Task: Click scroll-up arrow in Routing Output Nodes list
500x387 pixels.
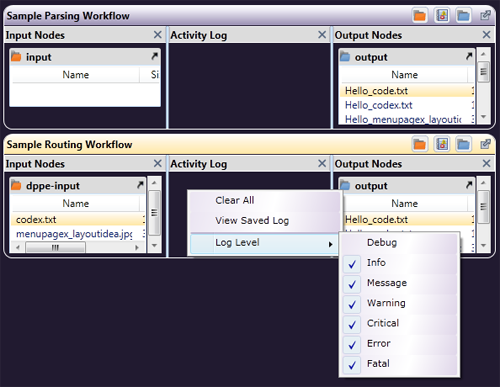Action: (x=483, y=183)
